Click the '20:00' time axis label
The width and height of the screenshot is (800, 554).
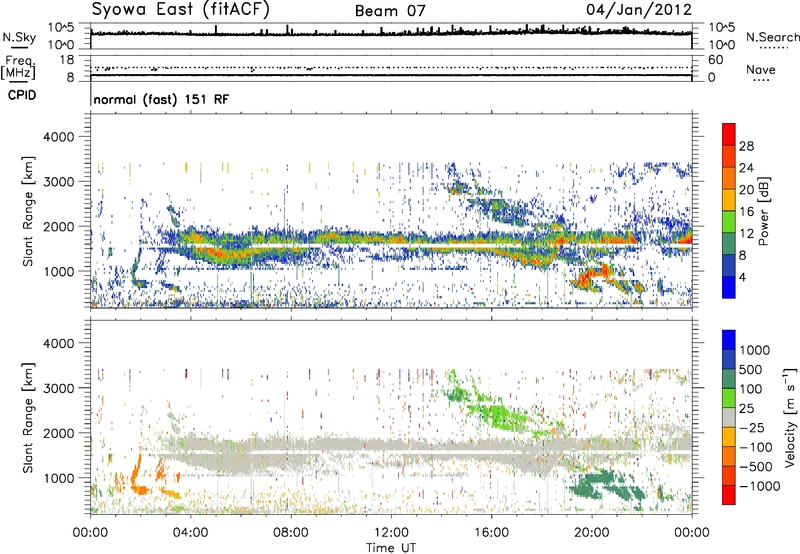(x=591, y=533)
